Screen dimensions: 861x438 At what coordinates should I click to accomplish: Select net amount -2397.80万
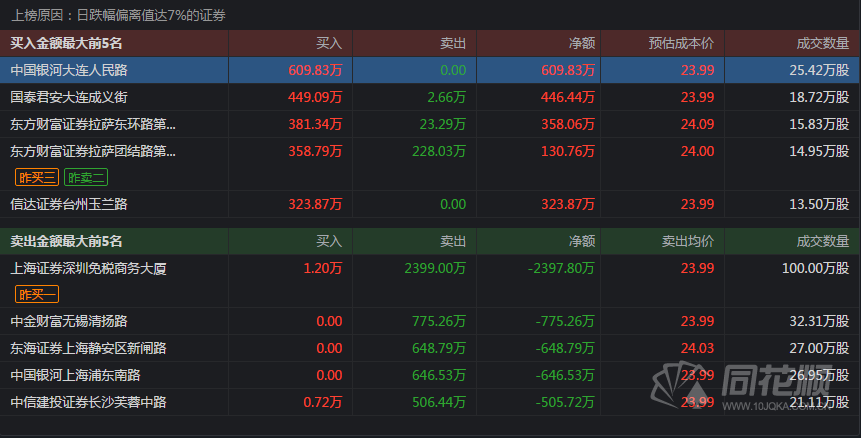pyautogui.click(x=561, y=268)
